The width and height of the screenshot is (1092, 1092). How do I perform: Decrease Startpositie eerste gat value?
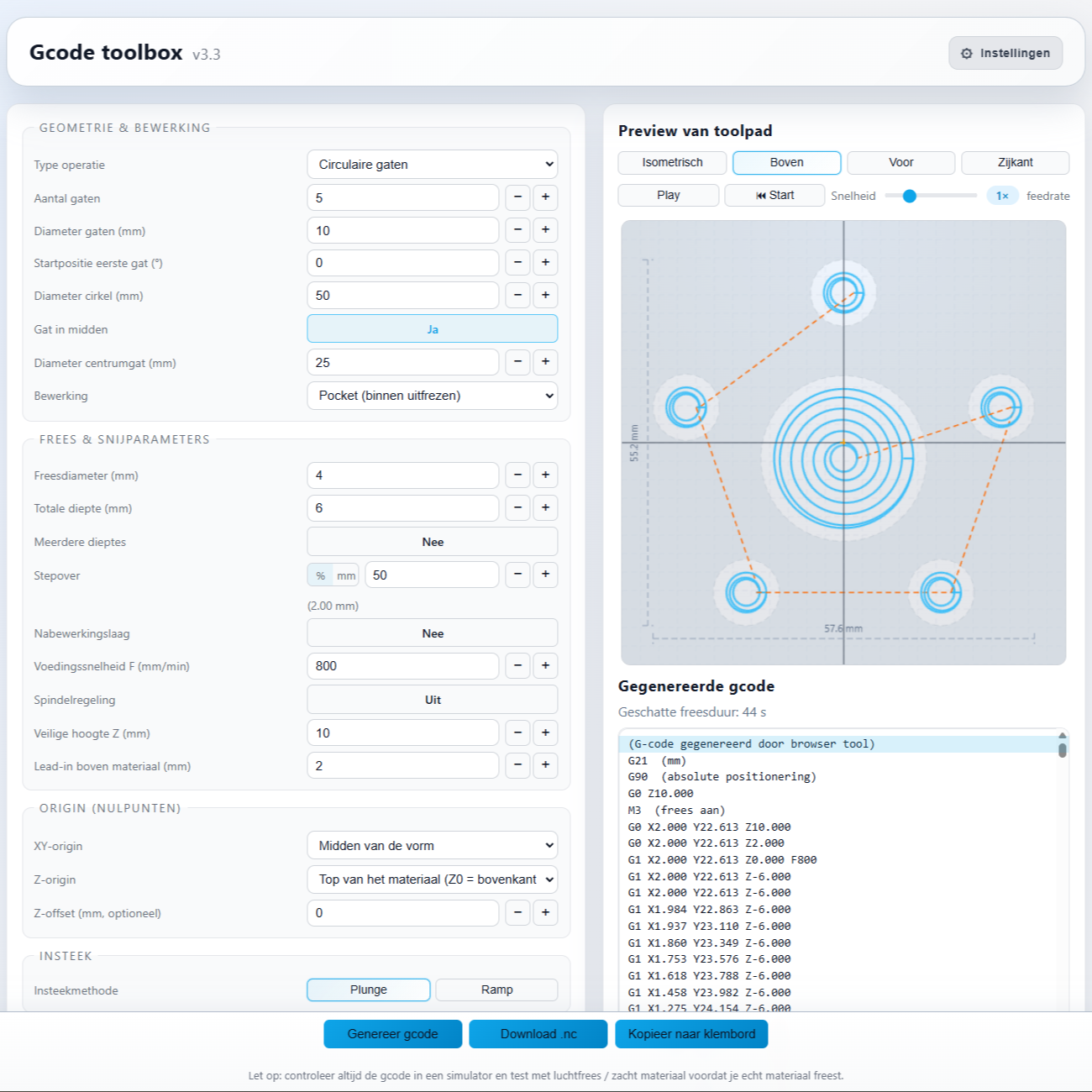(x=517, y=263)
